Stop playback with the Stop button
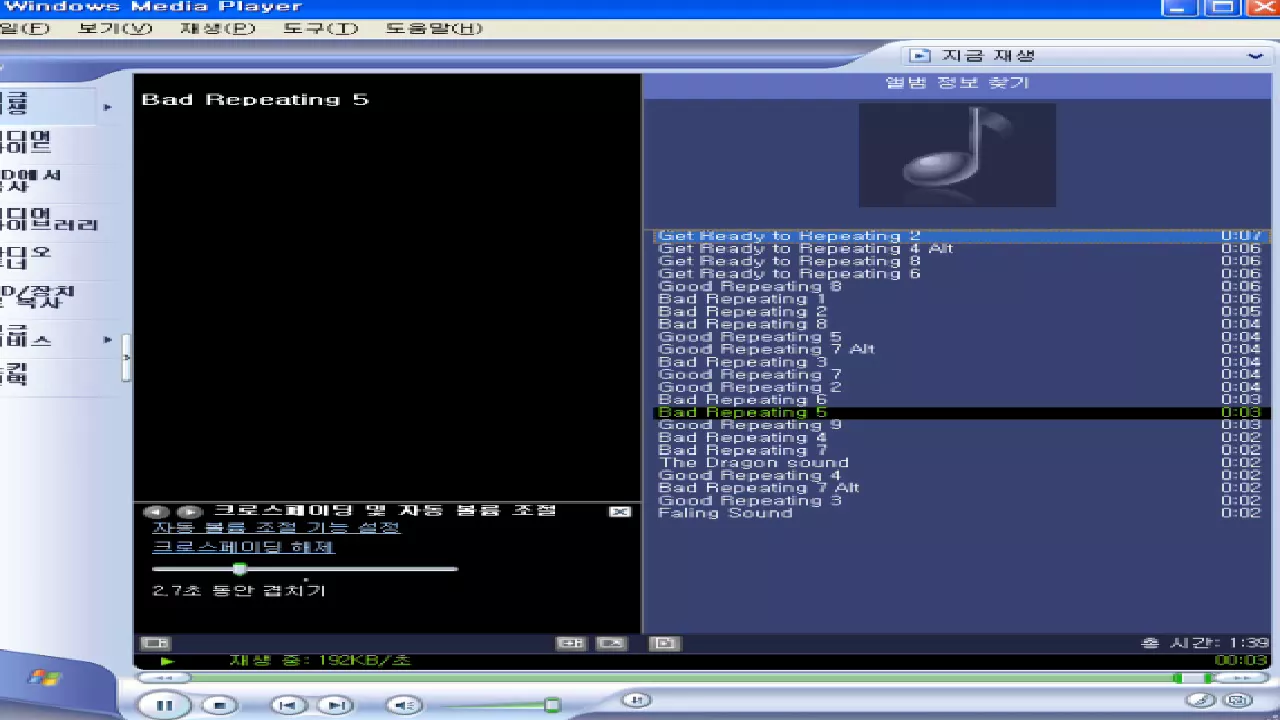This screenshot has width=1280, height=720. pos(219,705)
